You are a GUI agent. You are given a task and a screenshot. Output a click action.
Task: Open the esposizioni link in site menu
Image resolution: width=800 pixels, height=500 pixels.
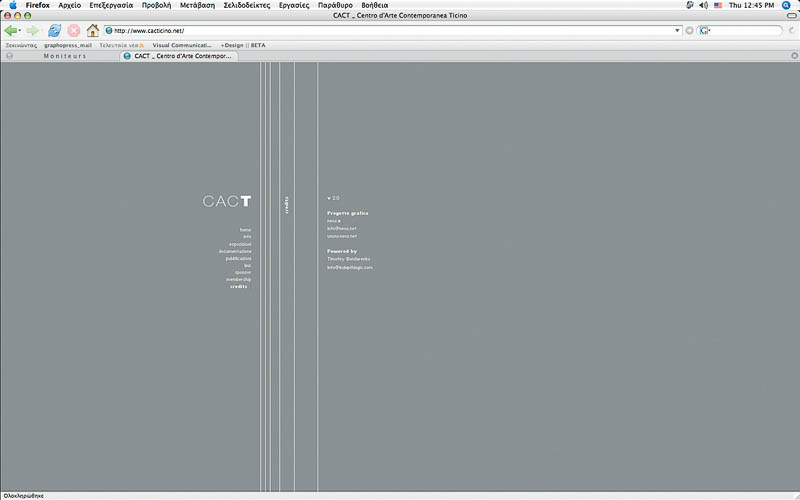240,244
